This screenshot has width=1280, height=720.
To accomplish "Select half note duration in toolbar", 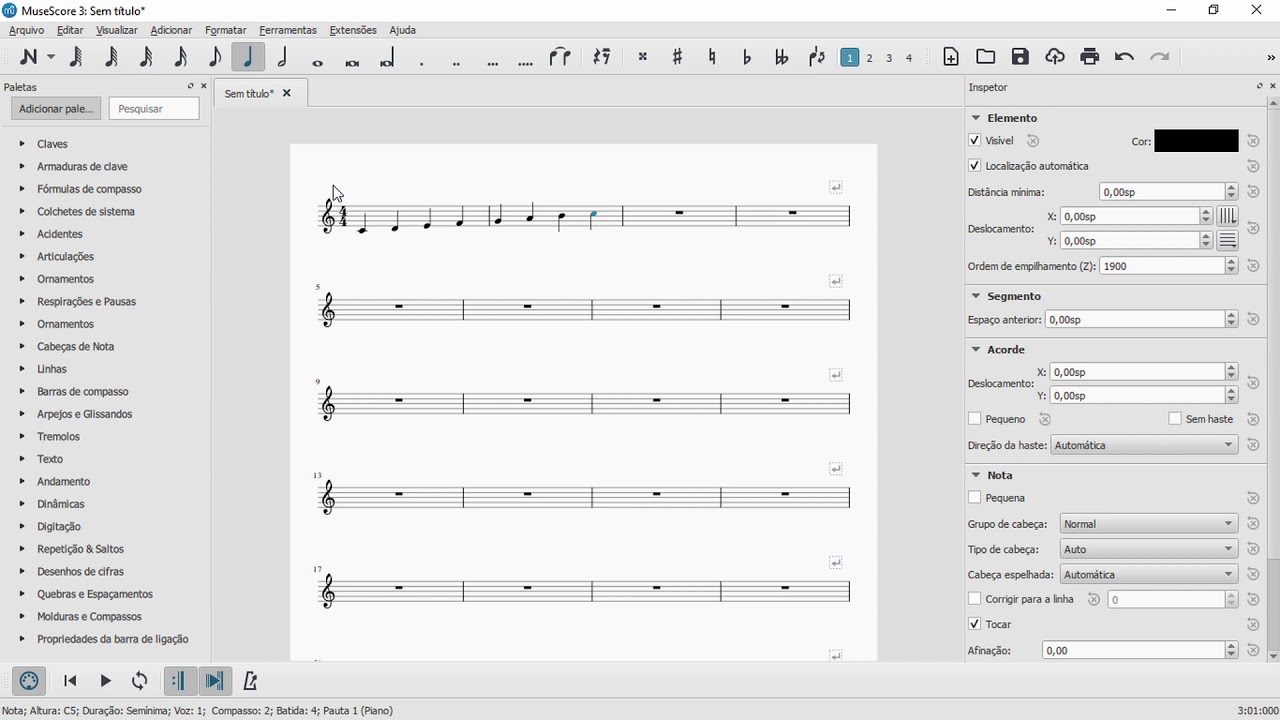I will 282,57.
